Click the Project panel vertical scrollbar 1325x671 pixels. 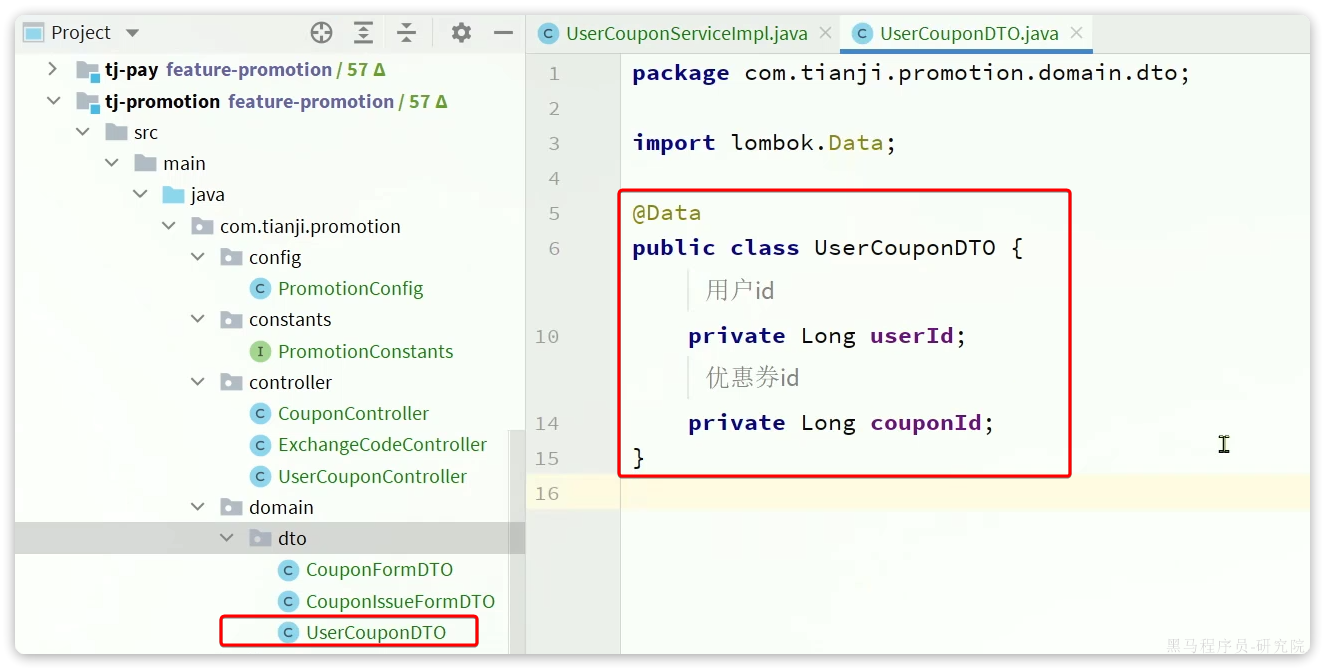point(516,540)
